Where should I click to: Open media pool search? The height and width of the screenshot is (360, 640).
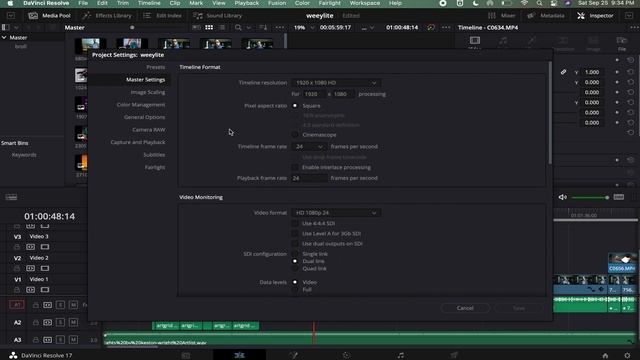pyautogui.click(x=238, y=27)
